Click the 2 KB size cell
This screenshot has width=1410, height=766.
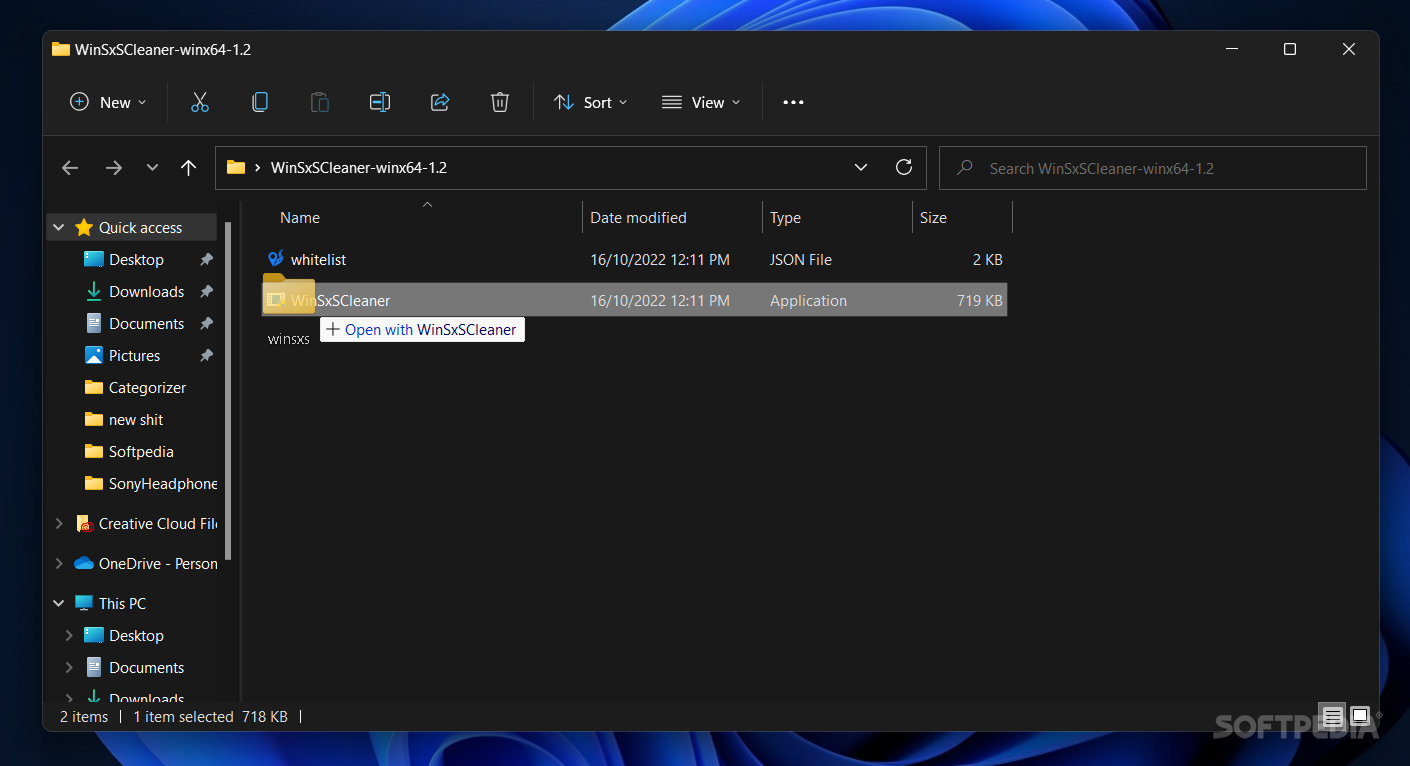(x=987, y=259)
